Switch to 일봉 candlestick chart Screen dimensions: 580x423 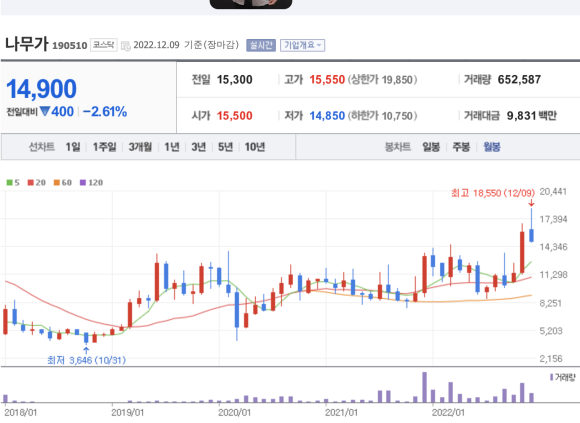click(x=431, y=147)
